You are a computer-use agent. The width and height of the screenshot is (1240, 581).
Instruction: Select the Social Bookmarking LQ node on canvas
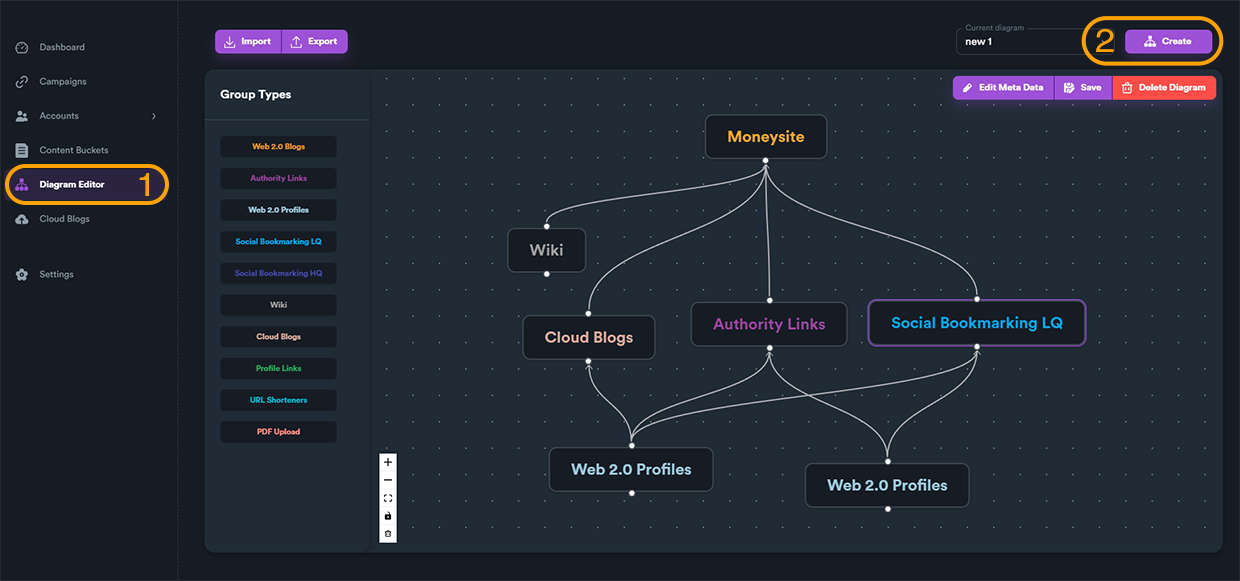tap(977, 323)
